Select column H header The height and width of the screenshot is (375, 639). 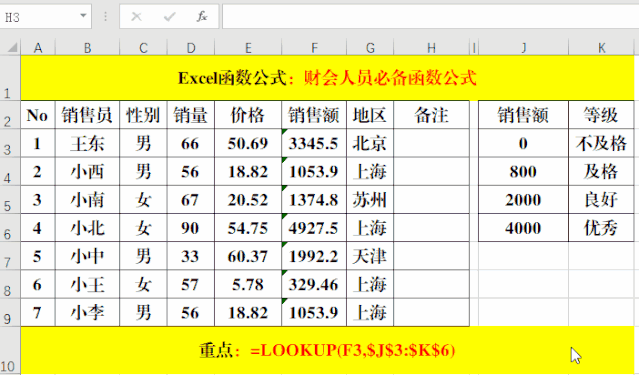(432, 48)
